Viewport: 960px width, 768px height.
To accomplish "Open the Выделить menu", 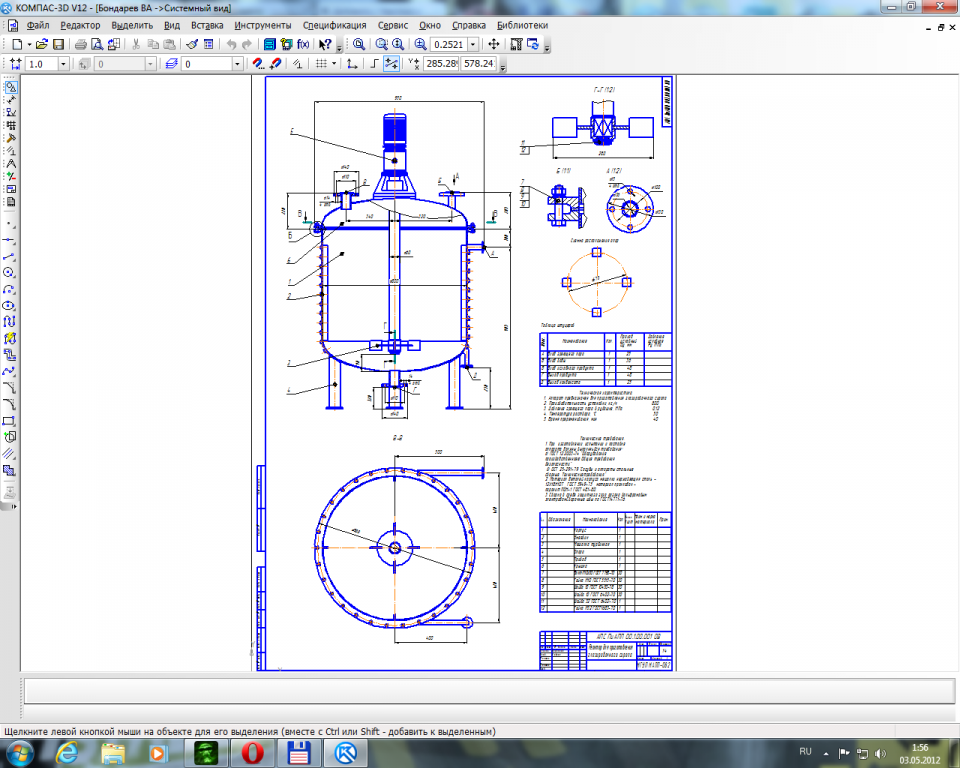I will (x=132, y=25).
